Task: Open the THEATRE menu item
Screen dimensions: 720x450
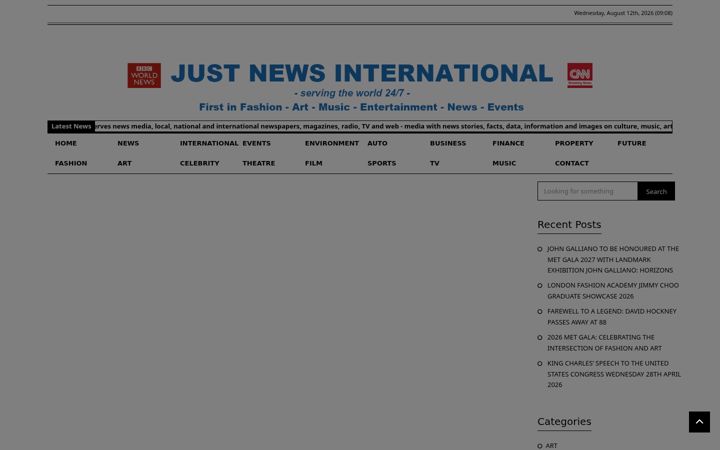Action: point(259,163)
